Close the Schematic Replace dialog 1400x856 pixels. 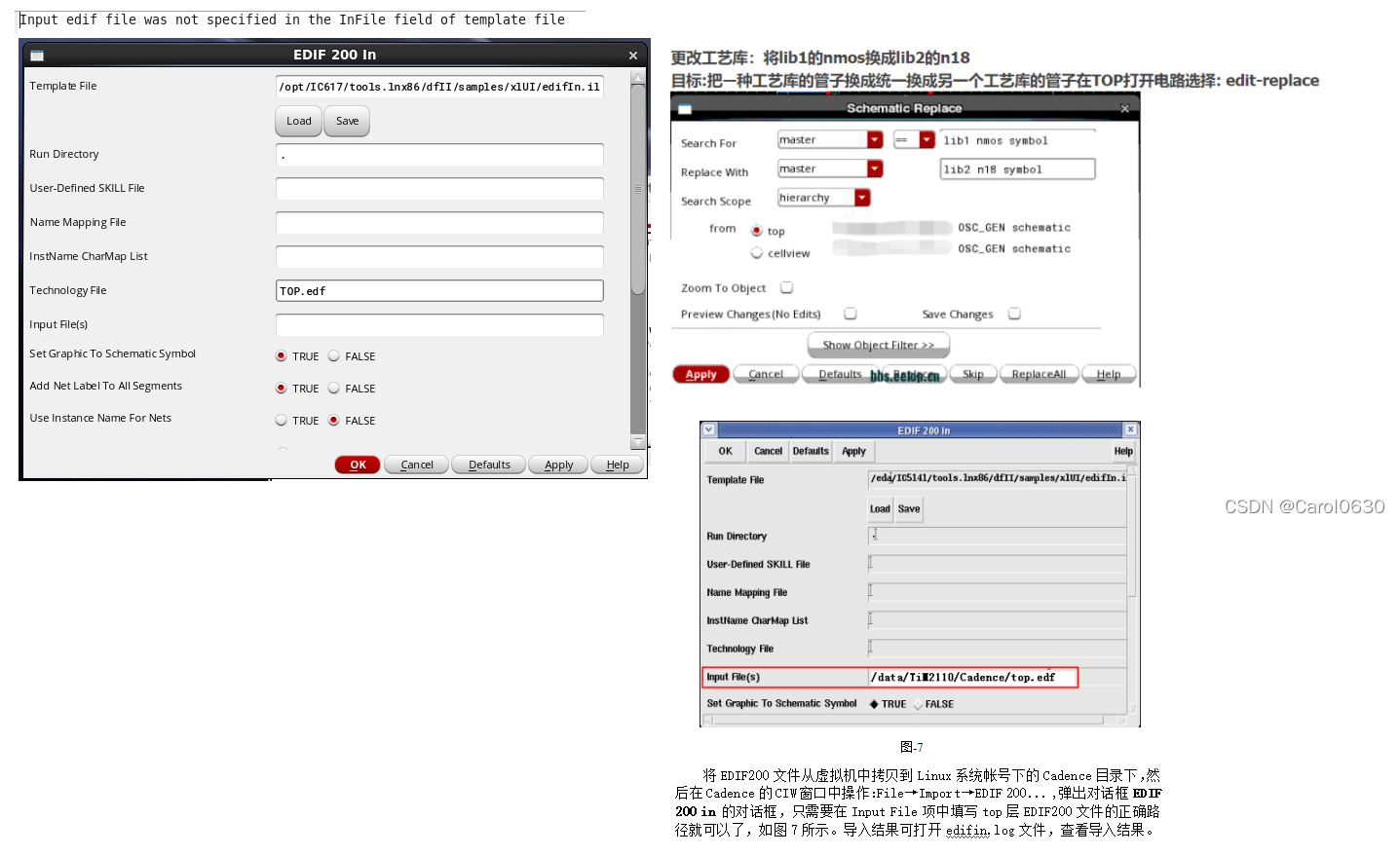pos(1124,109)
